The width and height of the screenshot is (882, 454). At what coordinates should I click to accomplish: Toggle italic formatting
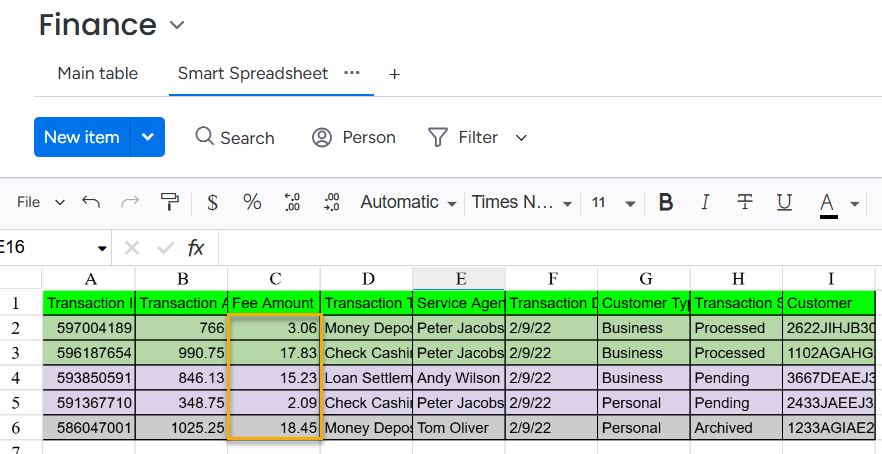(x=705, y=202)
